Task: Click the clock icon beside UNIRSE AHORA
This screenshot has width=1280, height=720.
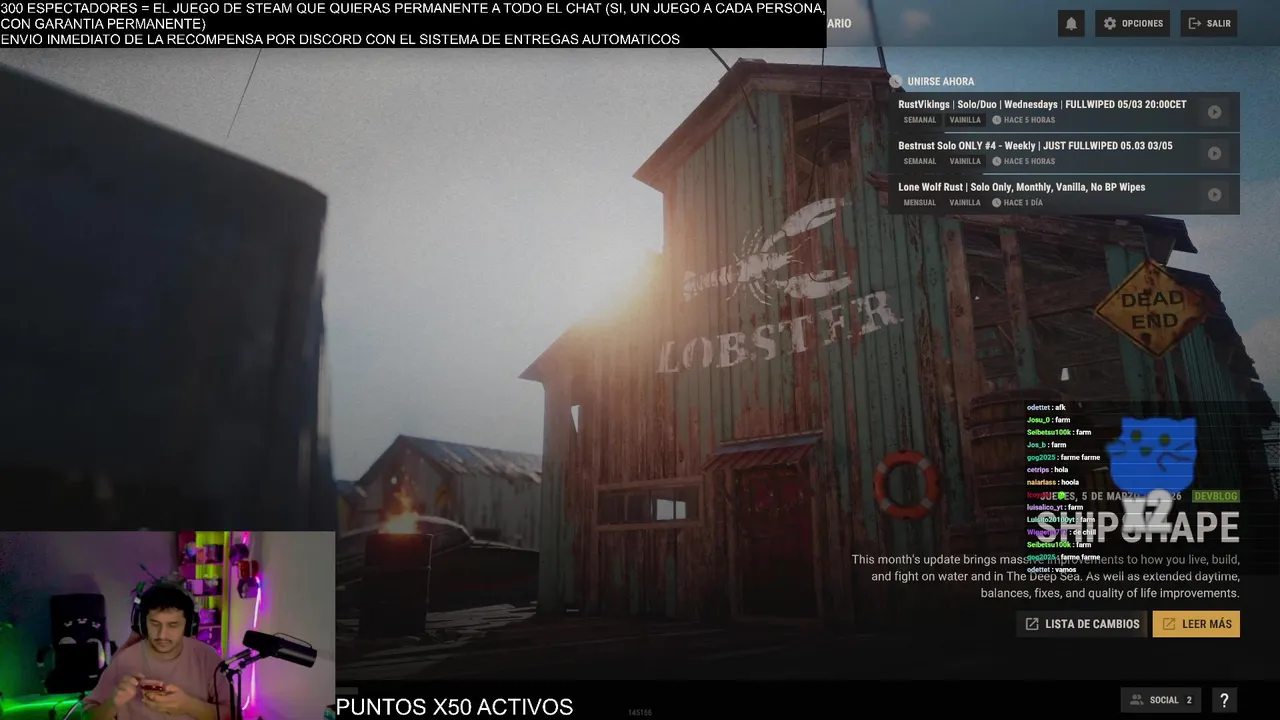Action: pos(896,81)
